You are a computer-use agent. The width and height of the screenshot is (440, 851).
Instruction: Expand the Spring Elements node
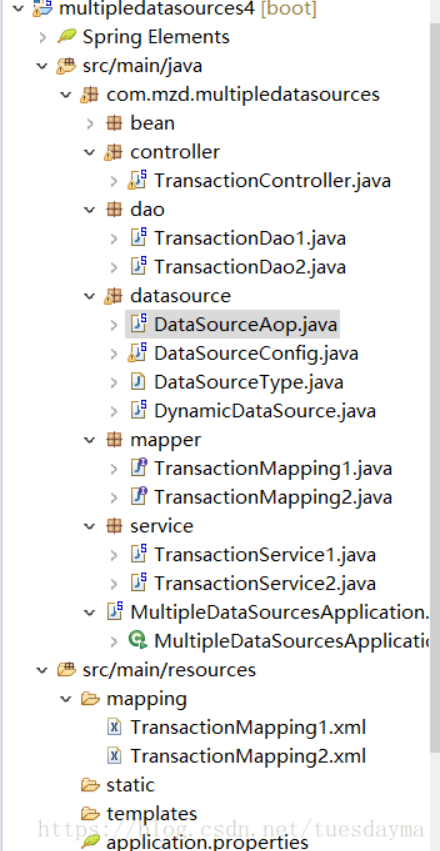tap(42, 37)
